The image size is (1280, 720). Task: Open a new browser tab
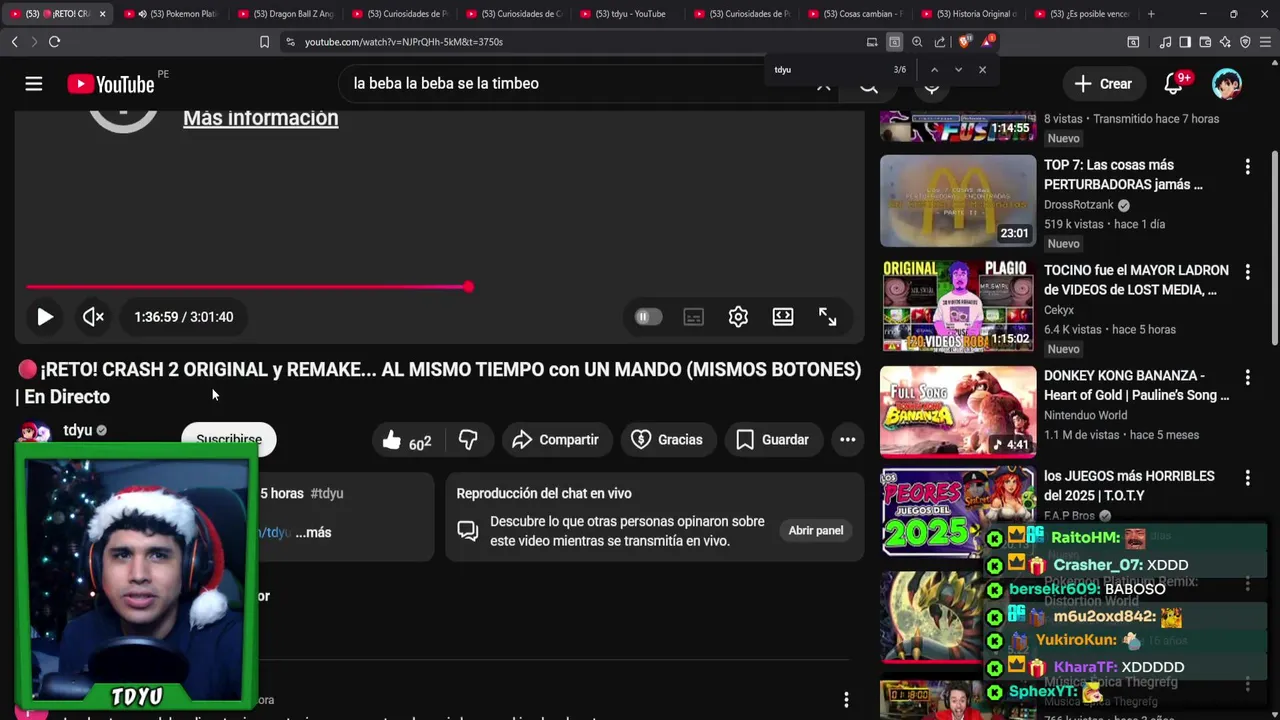(1151, 14)
